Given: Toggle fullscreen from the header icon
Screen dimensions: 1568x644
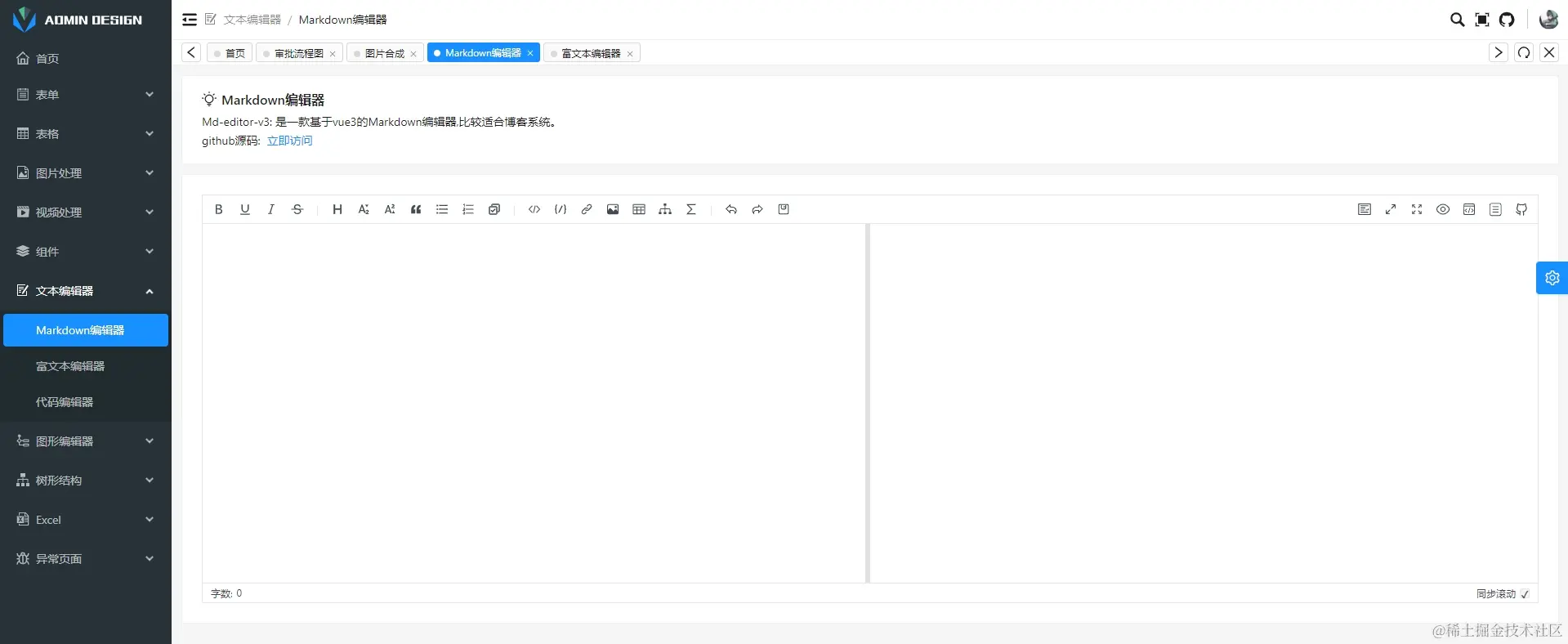Looking at the screenshot, I should tap(1482, 20).
